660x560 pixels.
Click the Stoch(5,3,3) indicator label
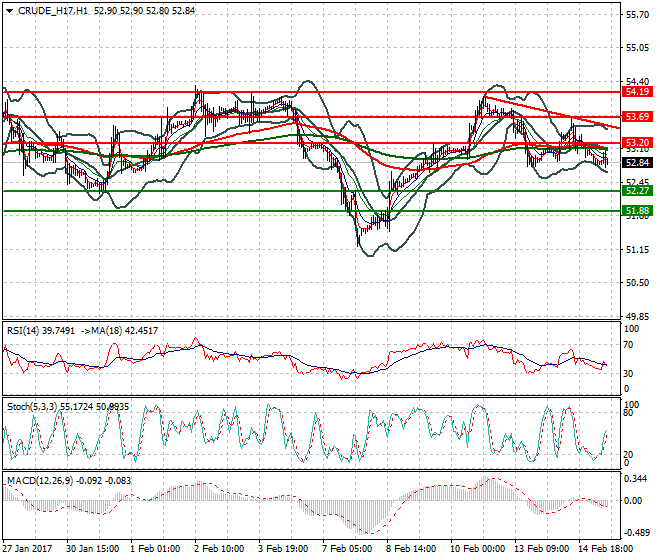pos(33,407)
